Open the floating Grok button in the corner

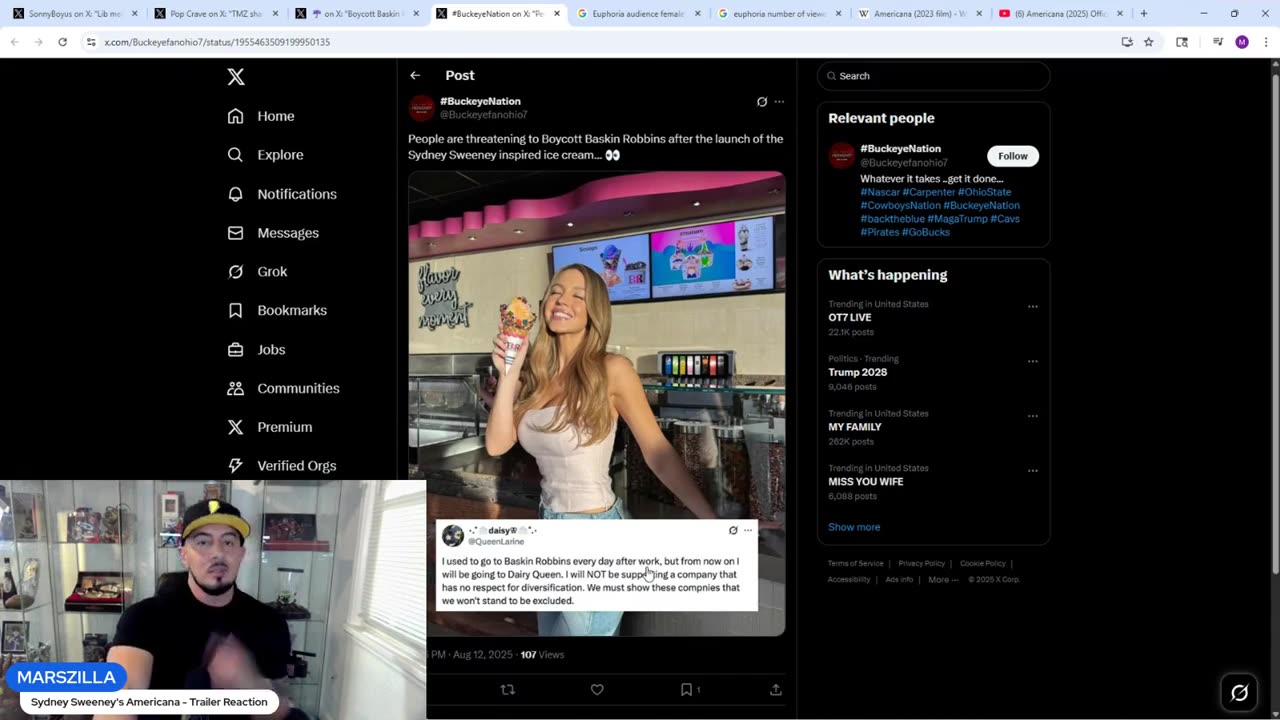click(1239, 693)
